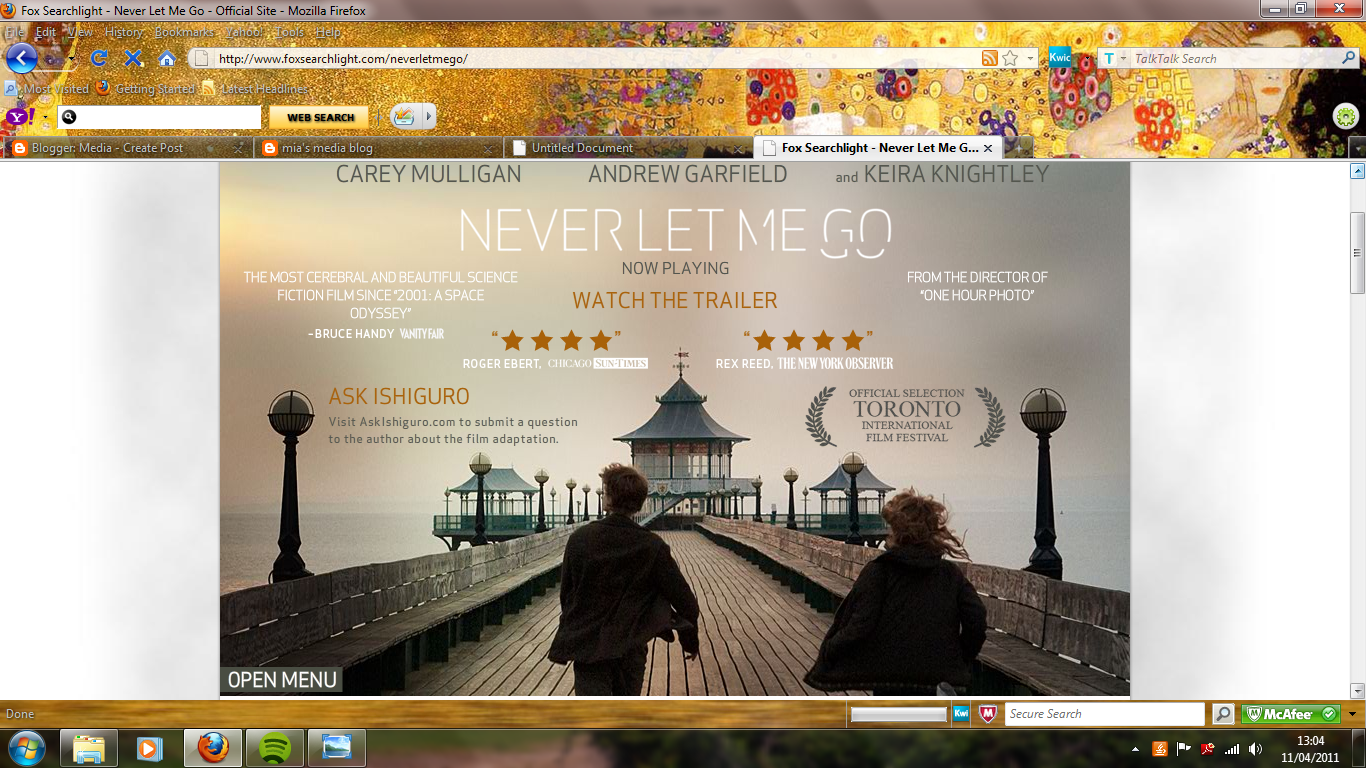Open the View menu

80,32
